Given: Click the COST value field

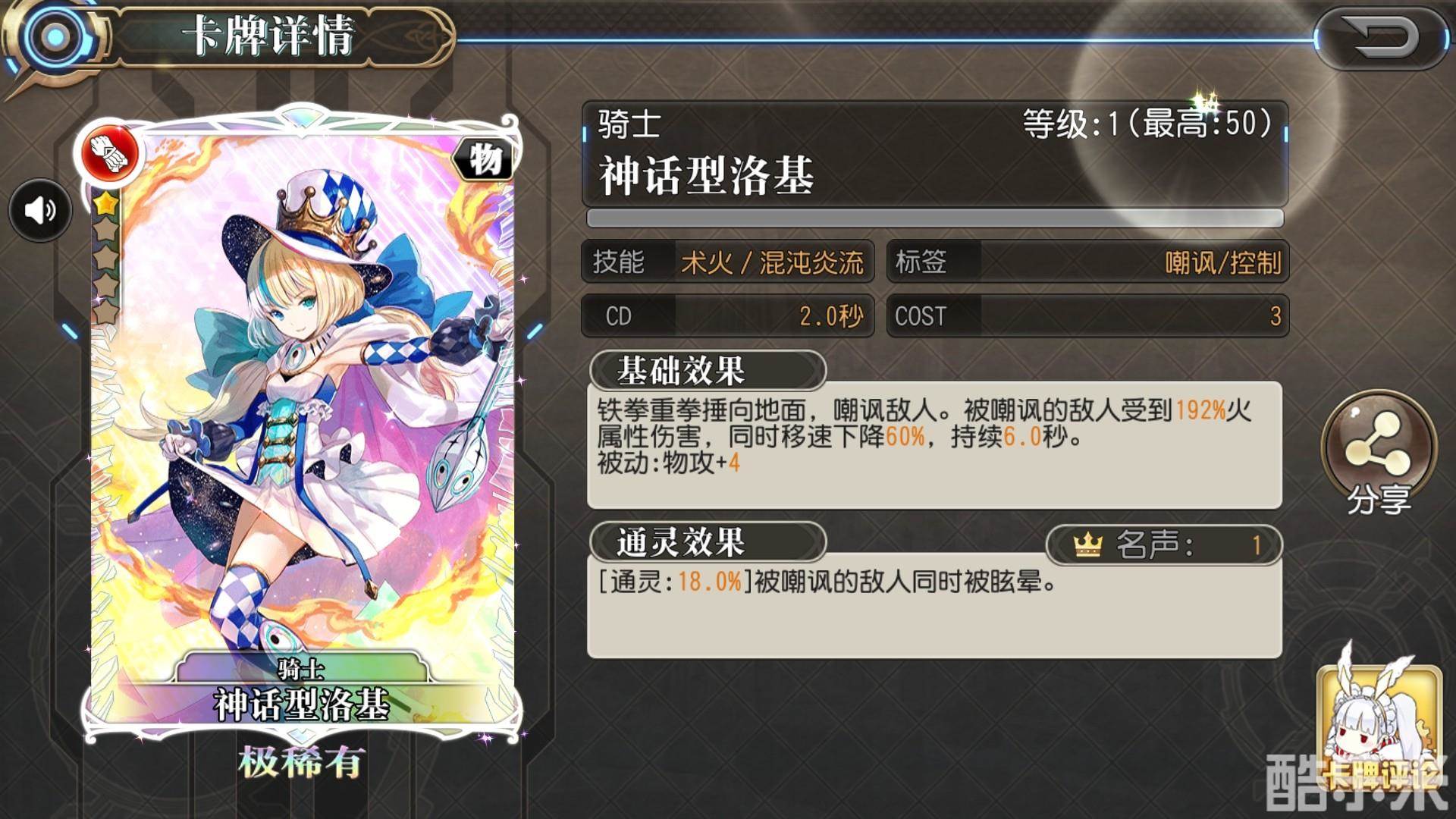Looking at the screenshot, I should [1087, 315].
